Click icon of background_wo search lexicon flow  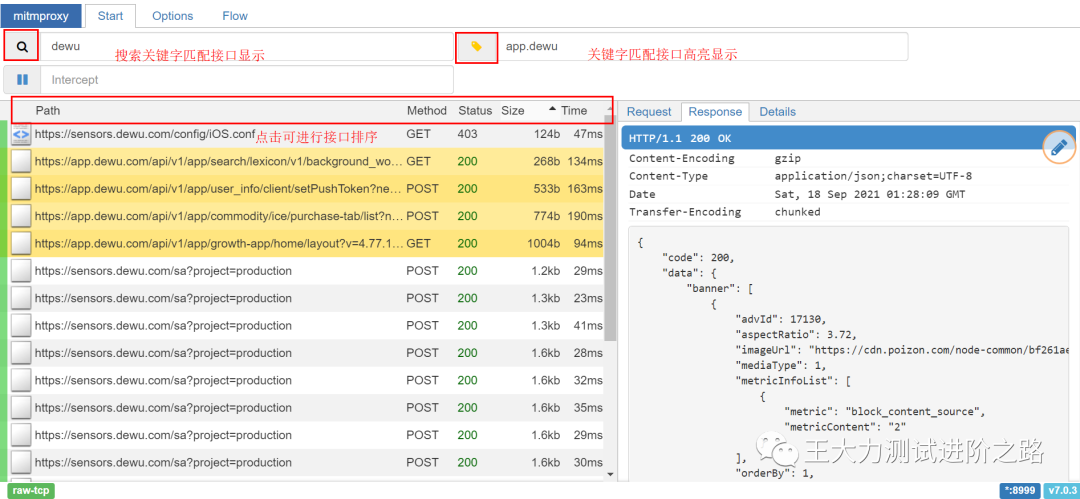[x=21, y=161]
